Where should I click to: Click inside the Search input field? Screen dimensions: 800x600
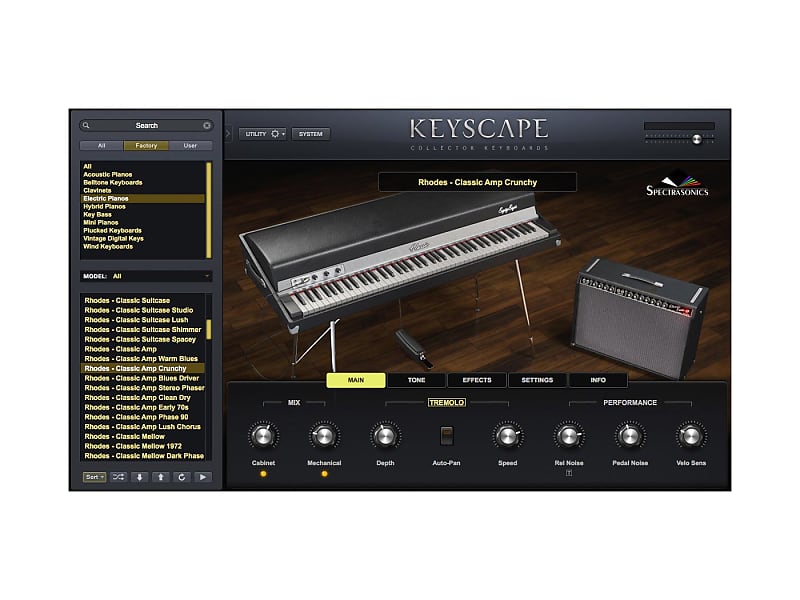pos(146,126)
